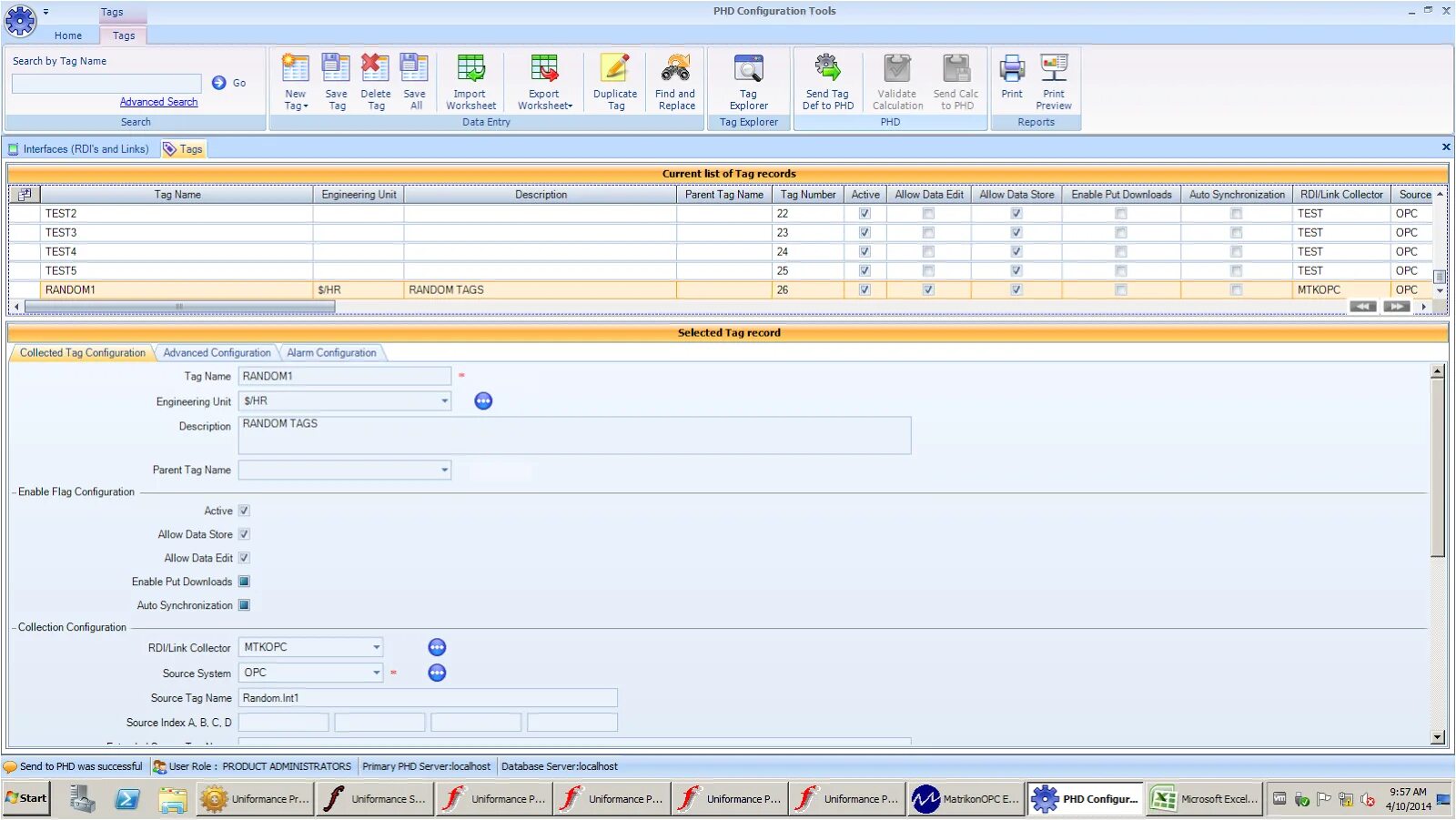Screen dimensions: 1456x820
Task: Click the Source Tag Name input field
Action: 428,698
